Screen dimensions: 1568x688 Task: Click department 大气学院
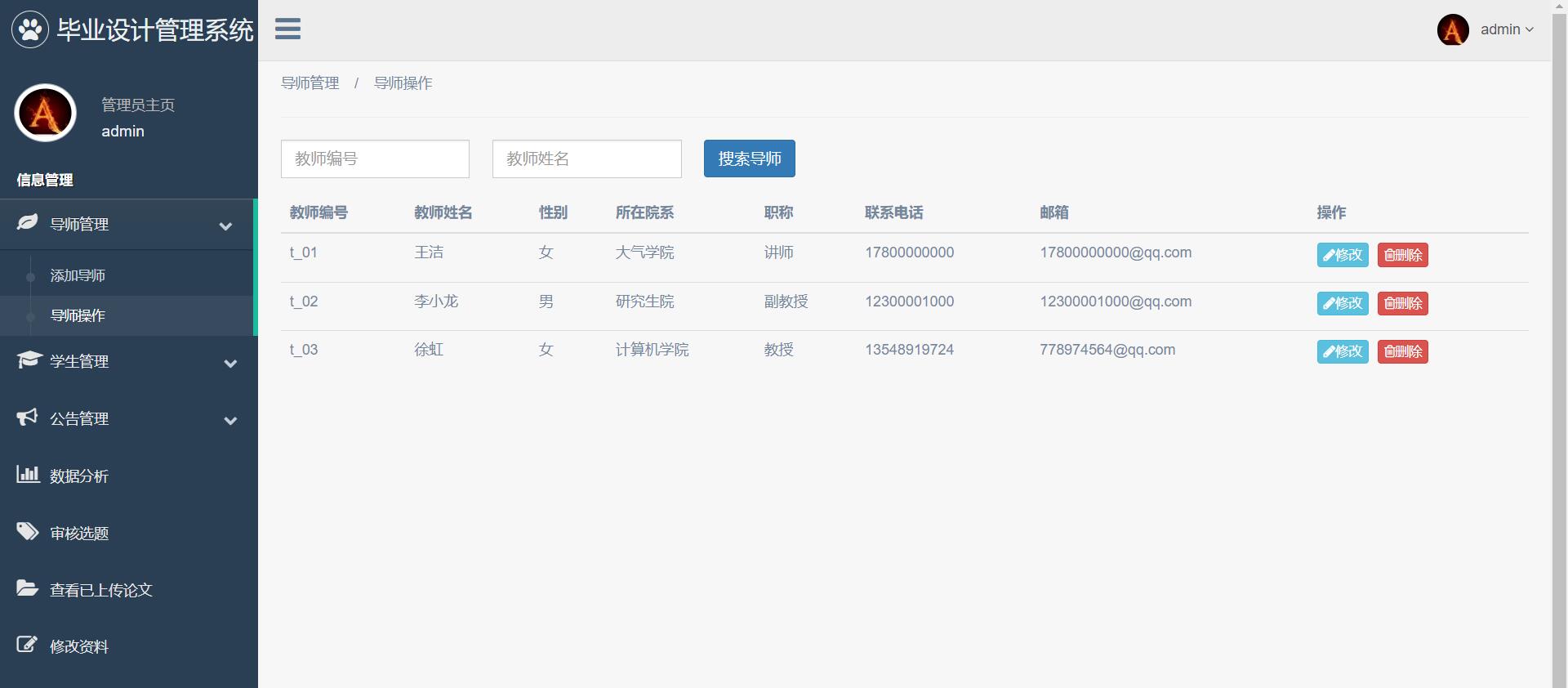point(644,252)
